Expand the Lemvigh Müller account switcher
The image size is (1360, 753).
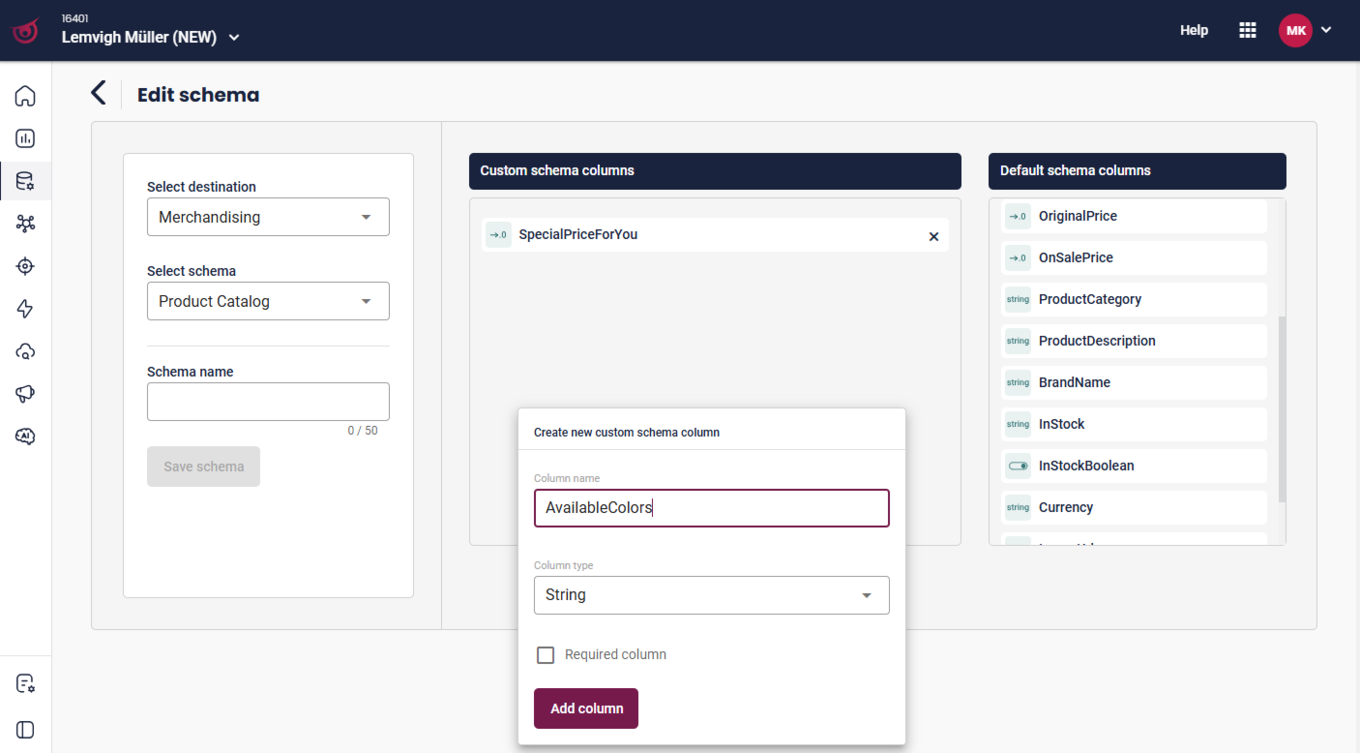click(x=150, y=37)
